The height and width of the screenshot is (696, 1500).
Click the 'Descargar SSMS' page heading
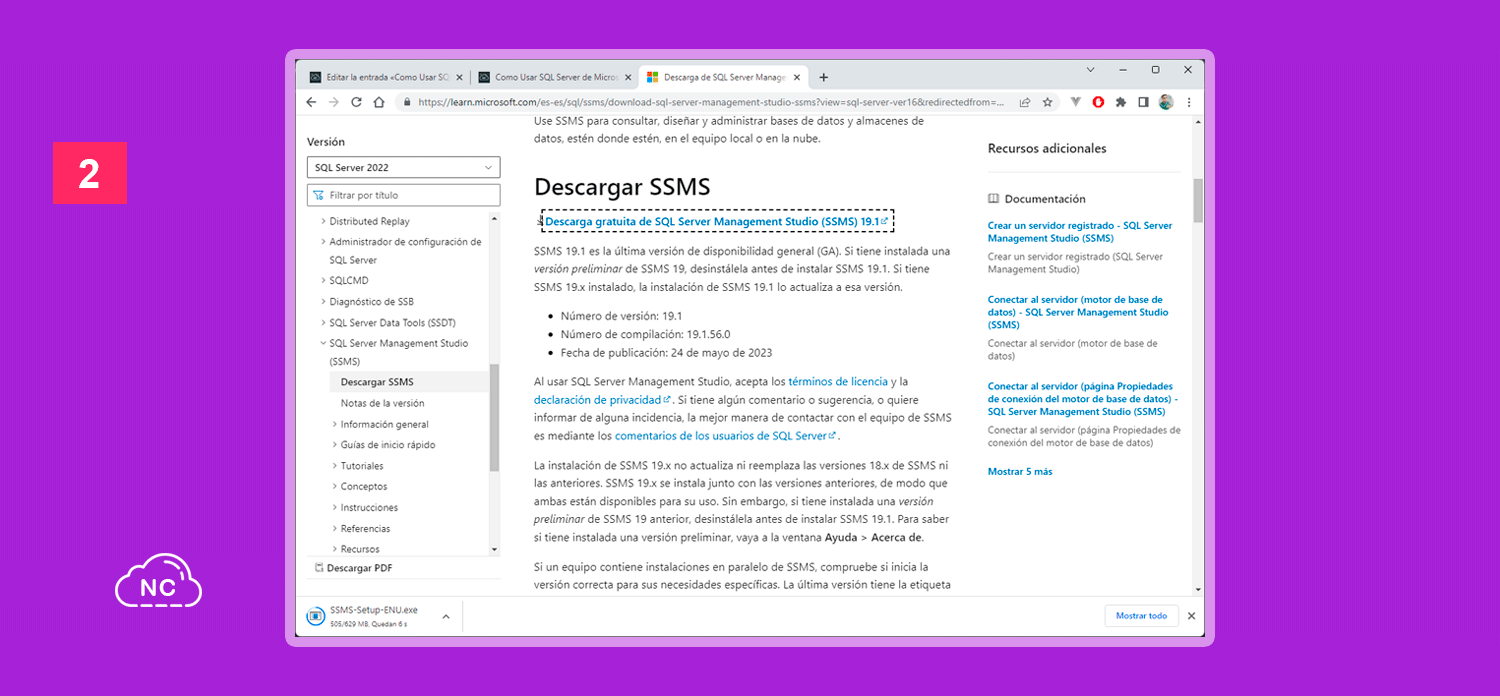[622, 186]
